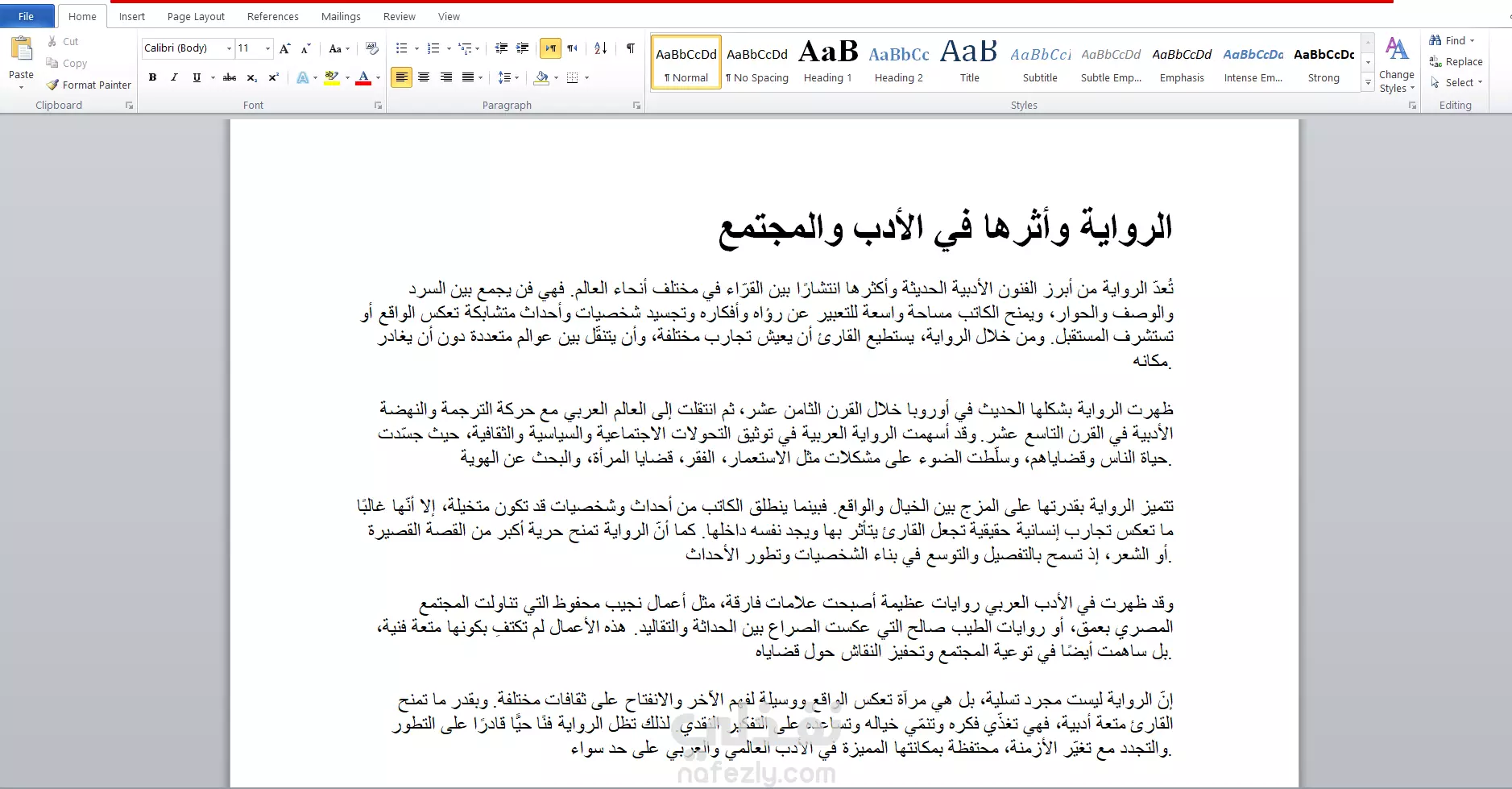
Task: Click the Shrink Font icon
Action: pos(305,48)
